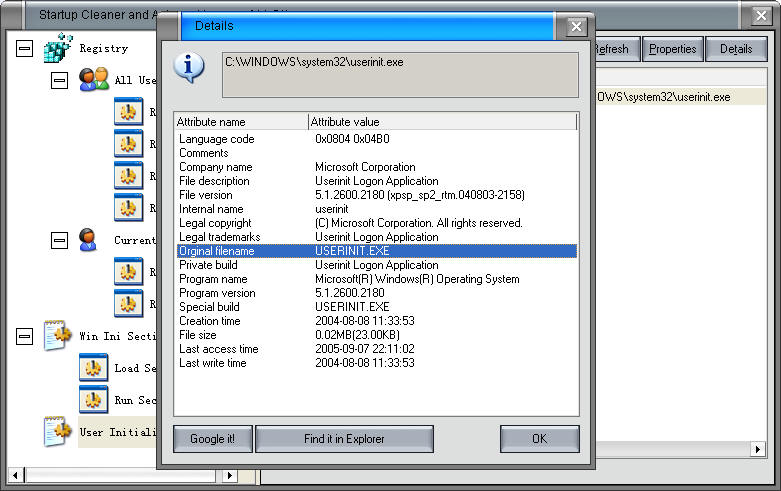Click the info bubble icon in Details dialog
Viewport: 781px width, 491px height.
tap(189, 66)
